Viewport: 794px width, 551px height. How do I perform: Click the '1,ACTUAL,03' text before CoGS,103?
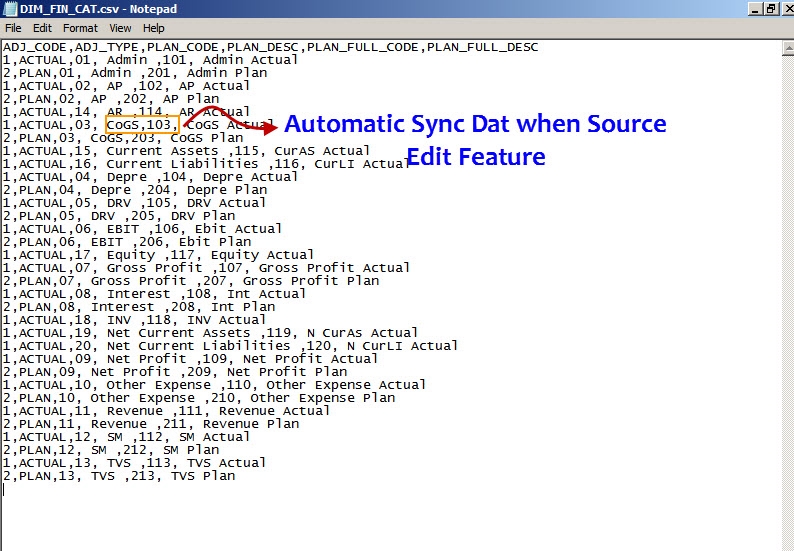click(47, 125)
